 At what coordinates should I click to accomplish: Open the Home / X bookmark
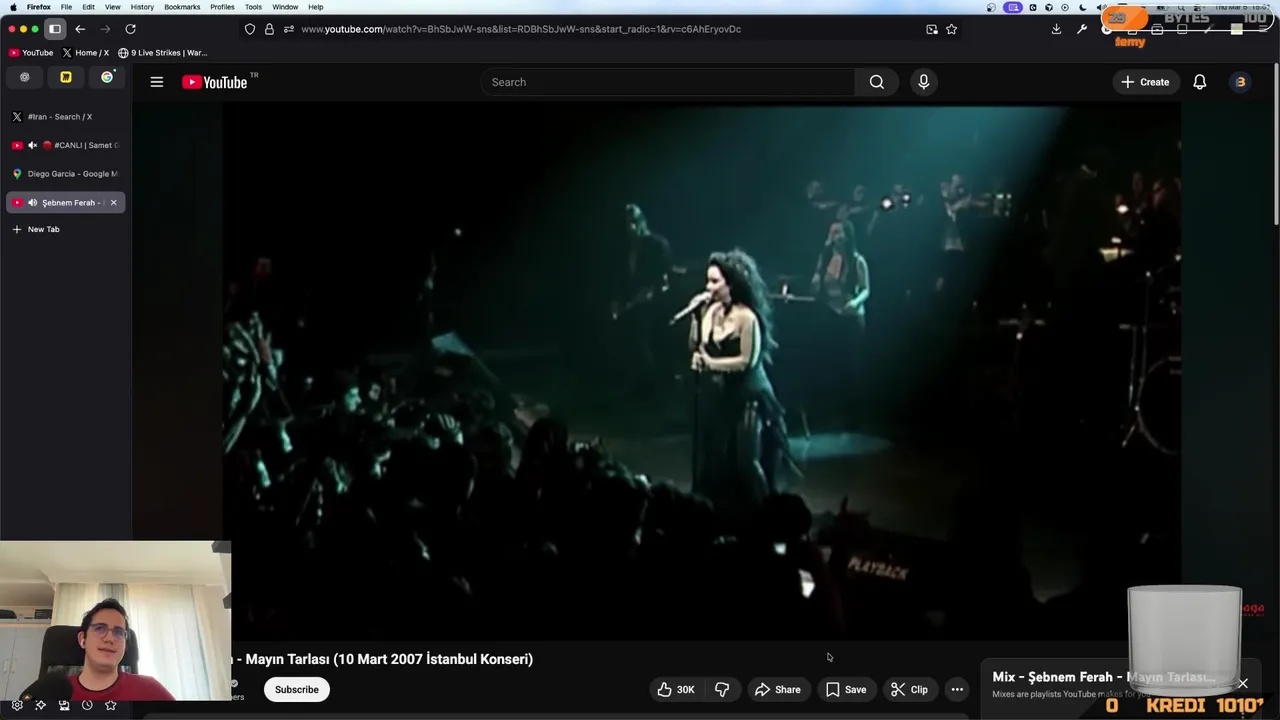pyautogui.click(x=86, y=52)
